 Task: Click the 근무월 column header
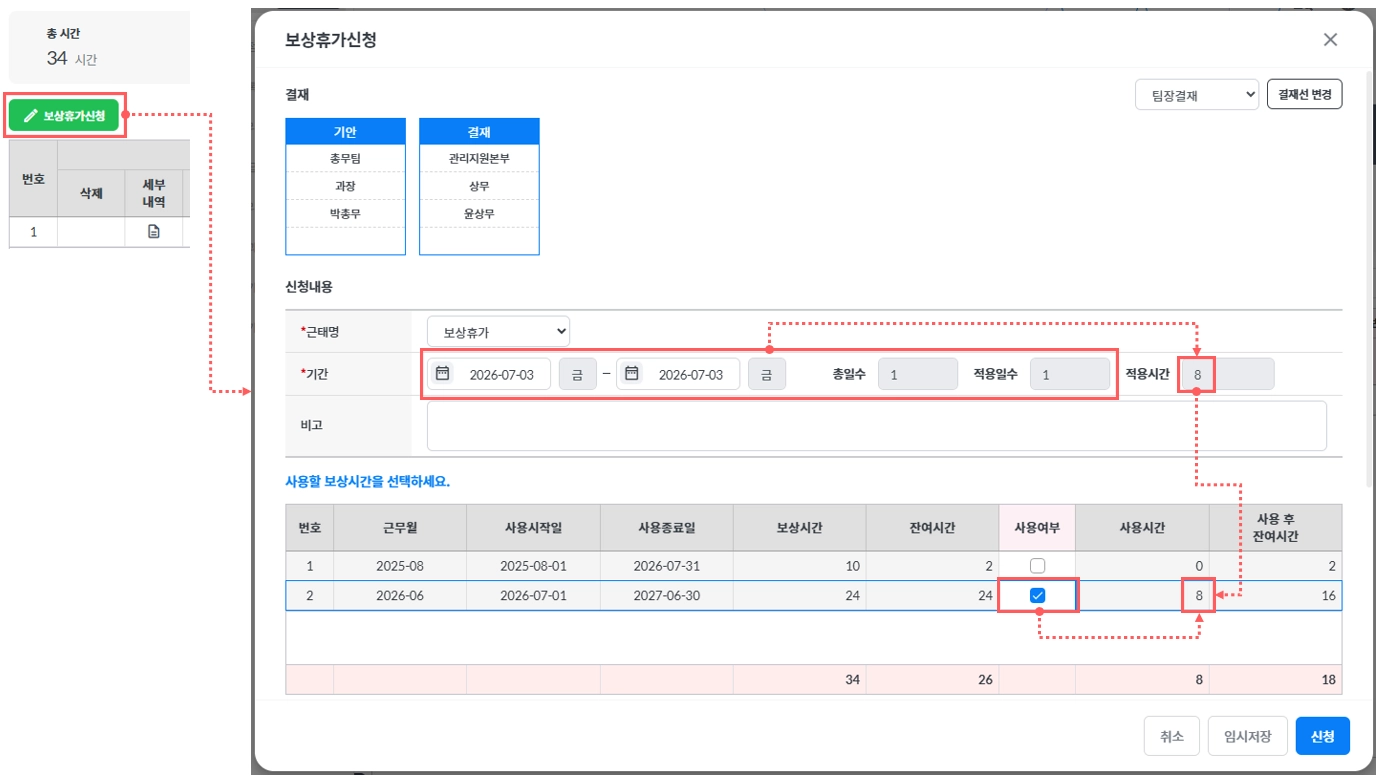(x=400, y=528)
